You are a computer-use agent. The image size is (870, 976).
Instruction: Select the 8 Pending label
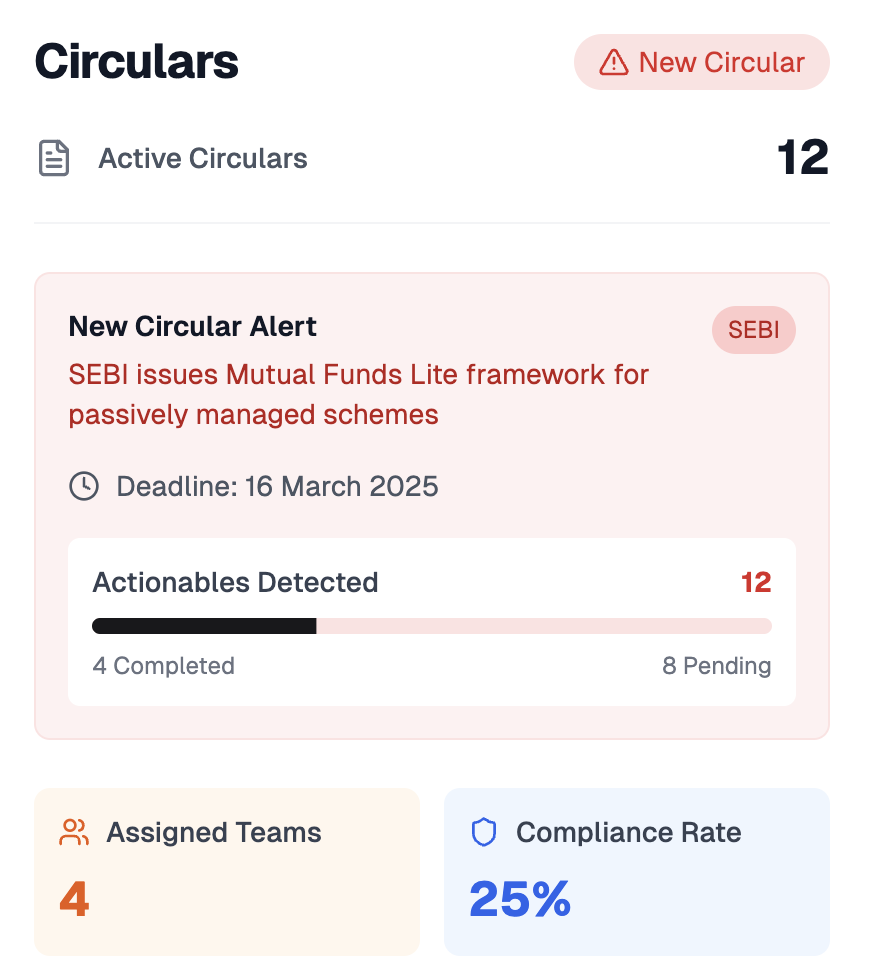717,665
